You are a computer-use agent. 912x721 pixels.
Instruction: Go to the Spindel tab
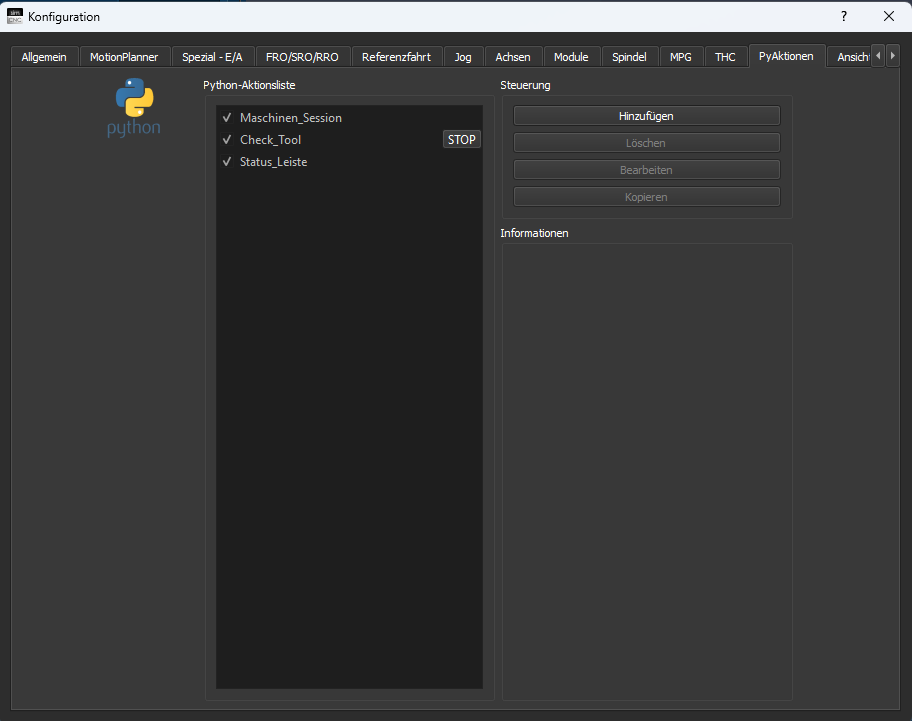click(629, 57)
